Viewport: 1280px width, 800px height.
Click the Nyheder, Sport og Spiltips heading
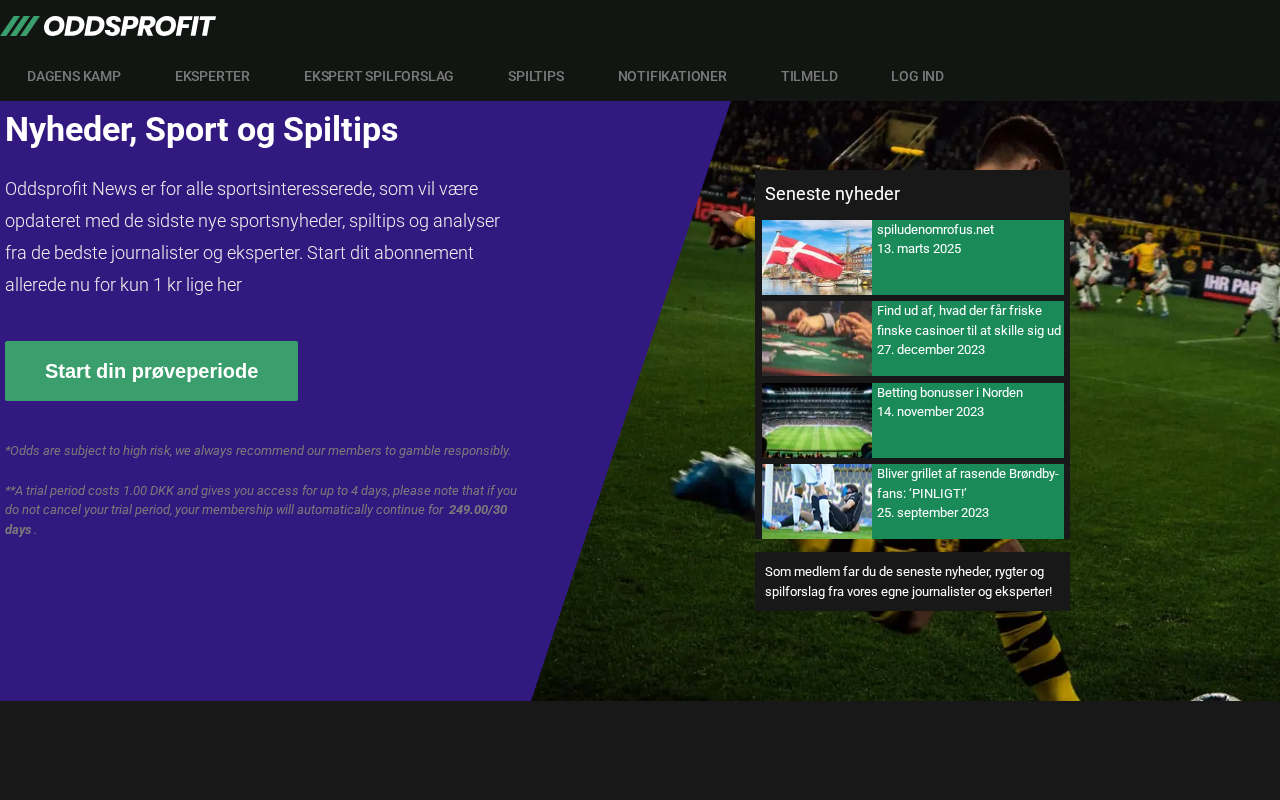click(201, 130)
